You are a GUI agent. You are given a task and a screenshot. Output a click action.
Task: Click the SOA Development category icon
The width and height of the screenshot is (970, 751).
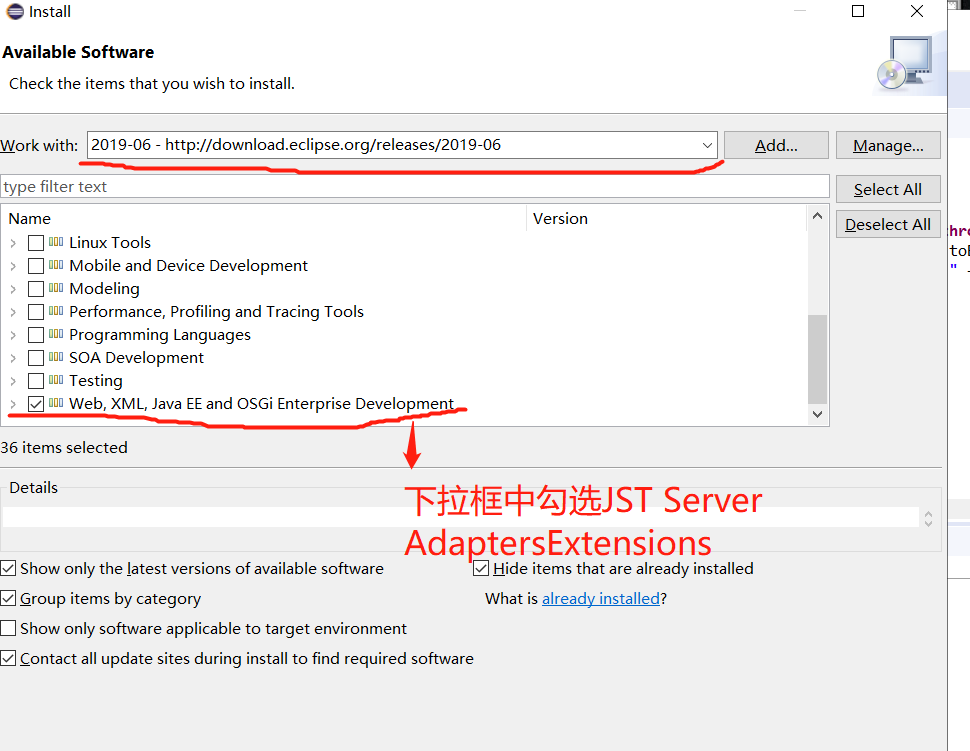(x=56, y=357)
